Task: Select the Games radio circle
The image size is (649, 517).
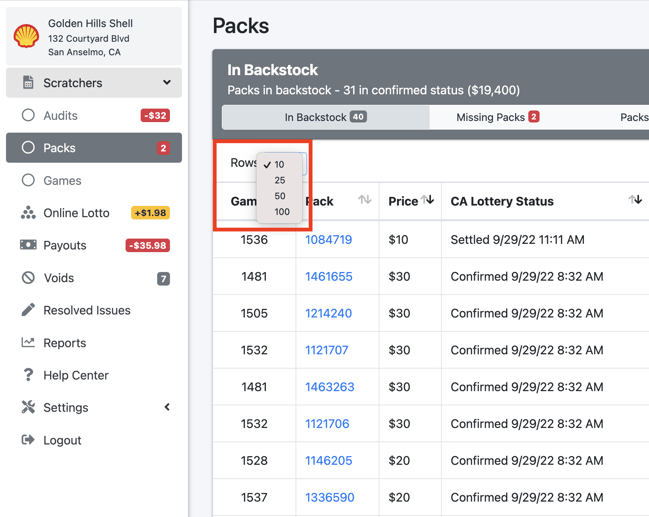Action: 28,181
